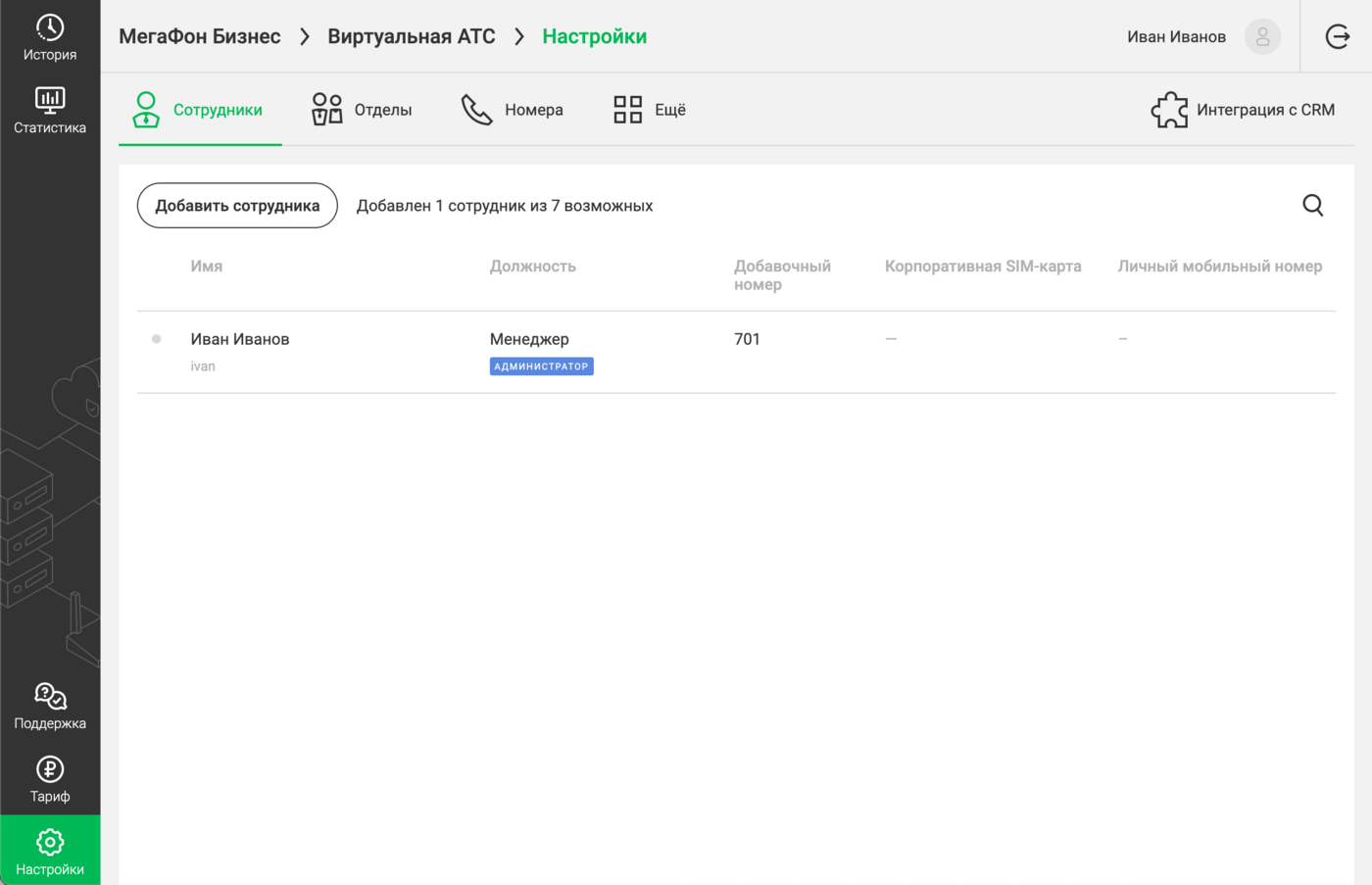The image size is (1372, 885).
Task: Click the search magnifier icon
Action: (x=1313, y=205)
